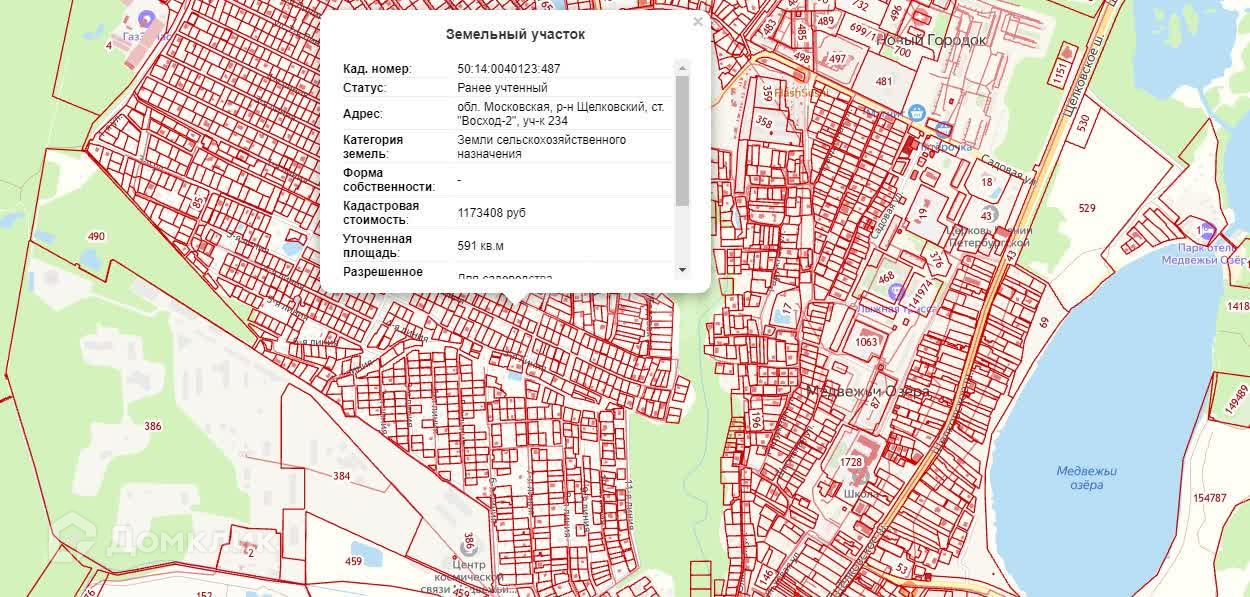Select land parcel 529 on map
Screen dimensions: 1250x597
point(1087,209)
